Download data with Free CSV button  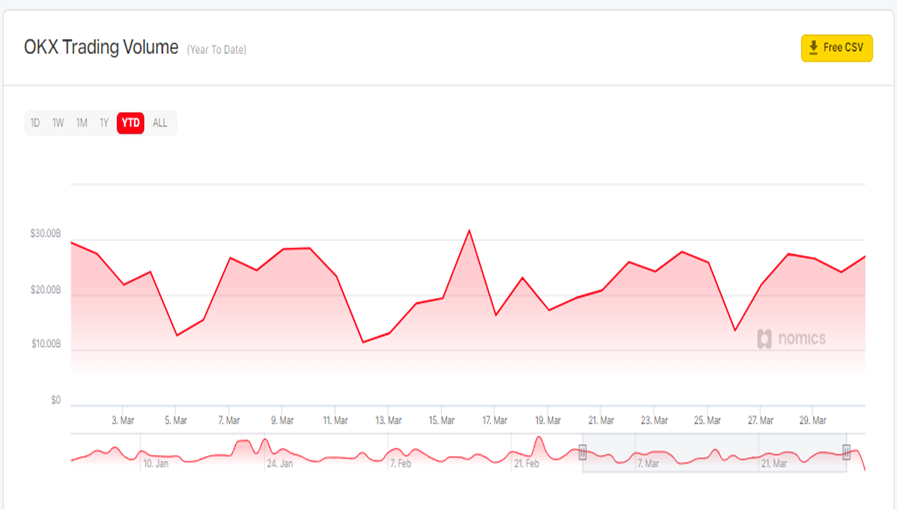click(836, 48)
